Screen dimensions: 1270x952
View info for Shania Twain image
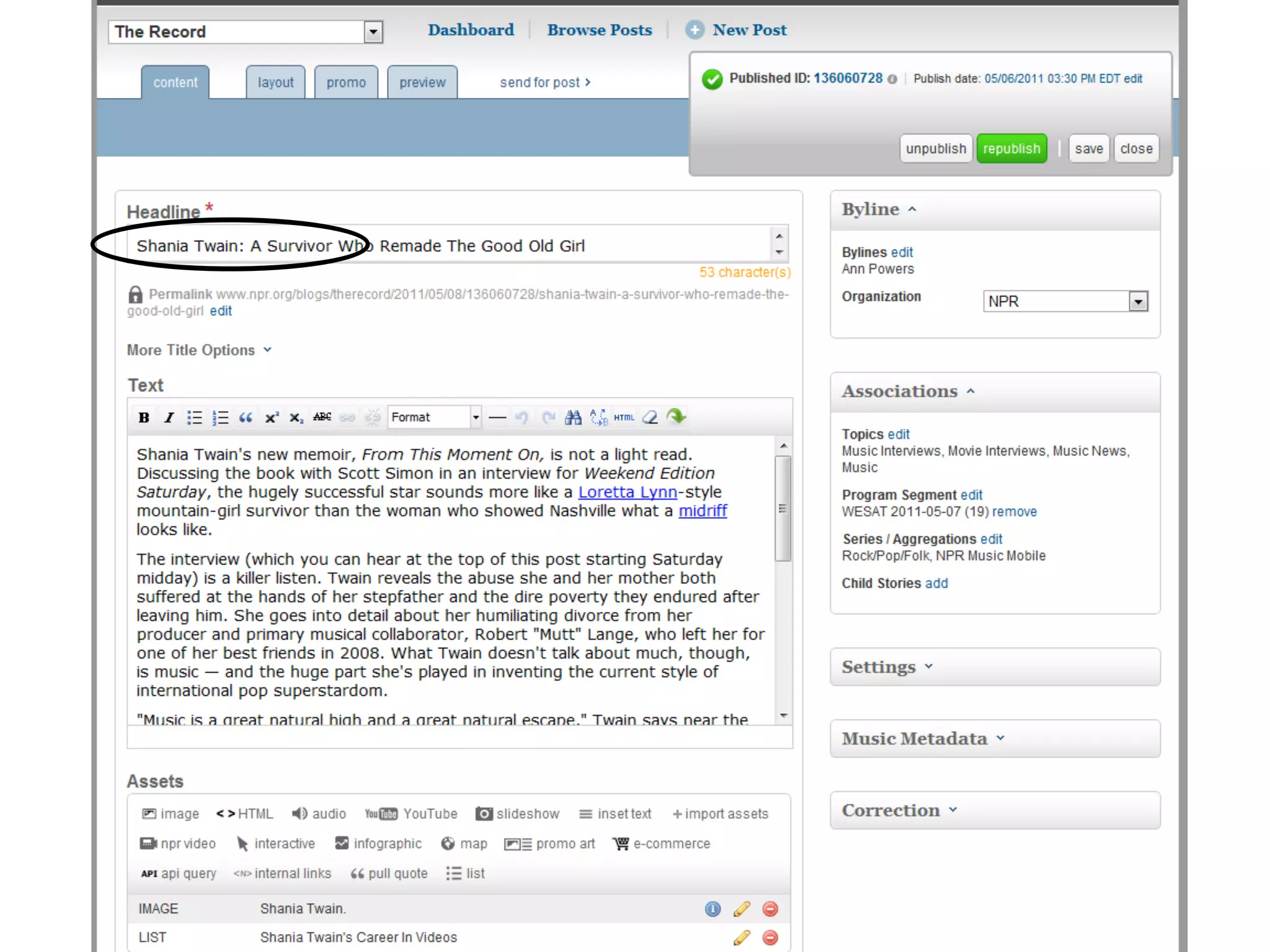[713, 909]
